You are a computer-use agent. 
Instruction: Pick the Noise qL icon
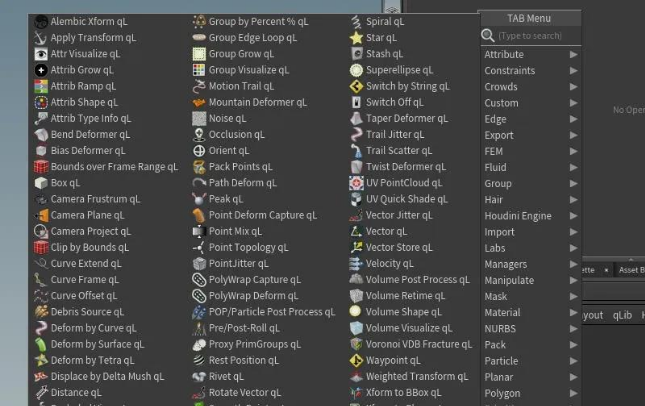click(199, 118)
